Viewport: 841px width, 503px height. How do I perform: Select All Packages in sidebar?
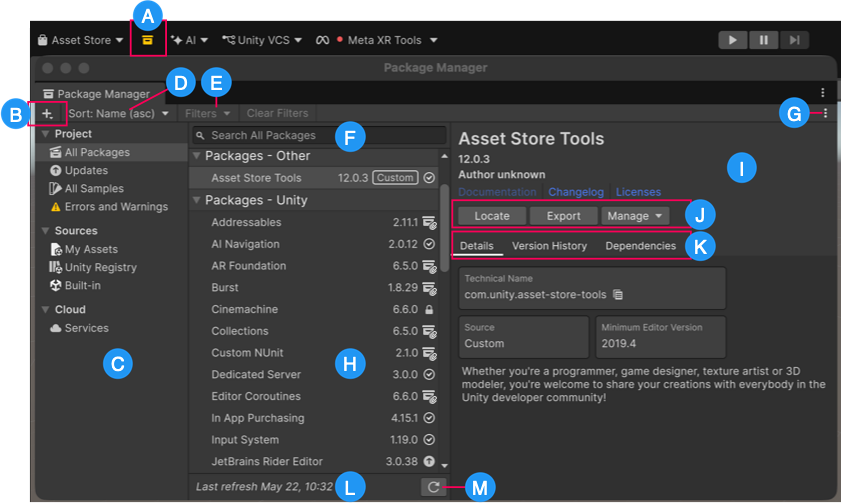click(111, 152)
